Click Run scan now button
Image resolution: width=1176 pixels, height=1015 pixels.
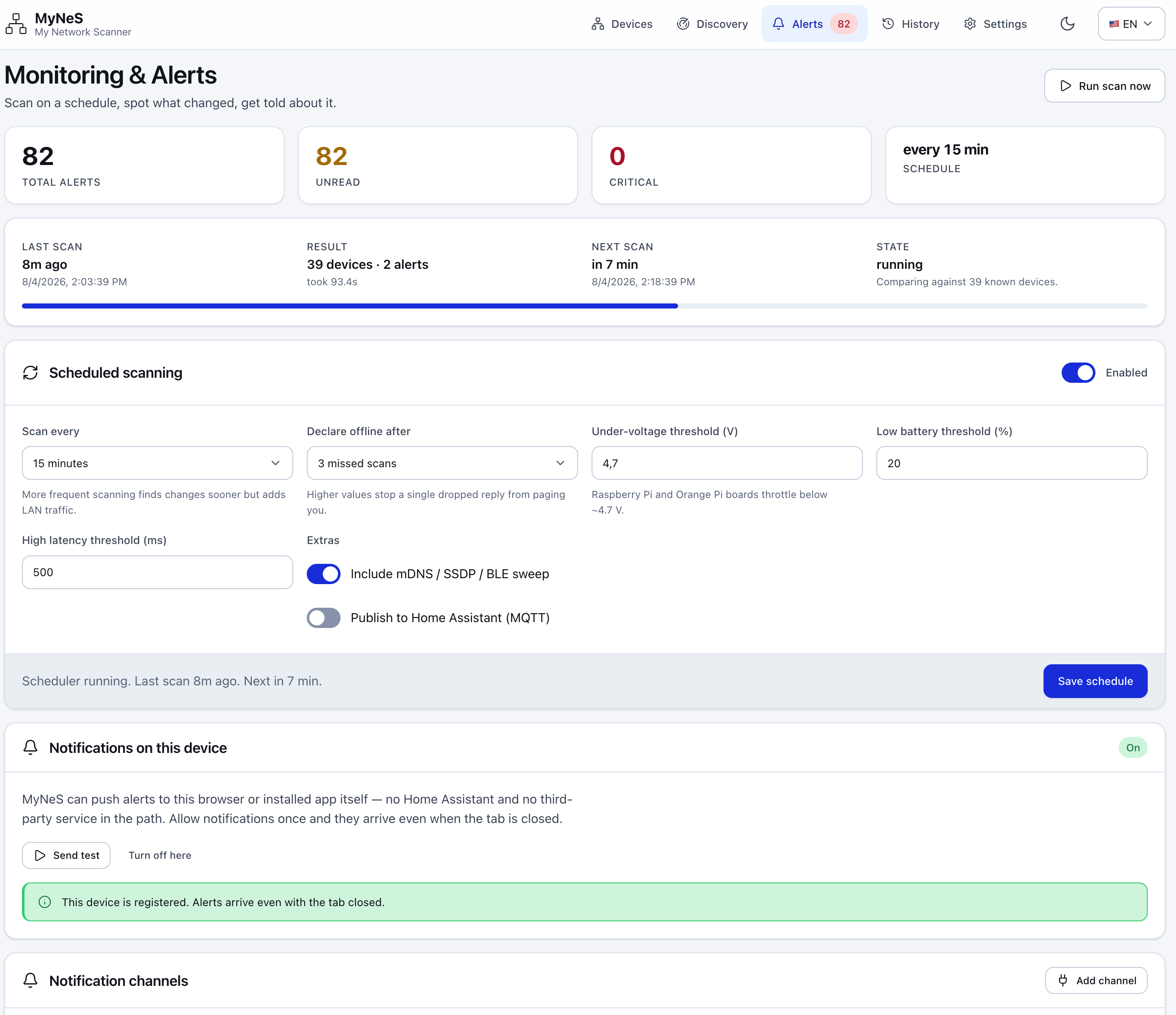1105,86
